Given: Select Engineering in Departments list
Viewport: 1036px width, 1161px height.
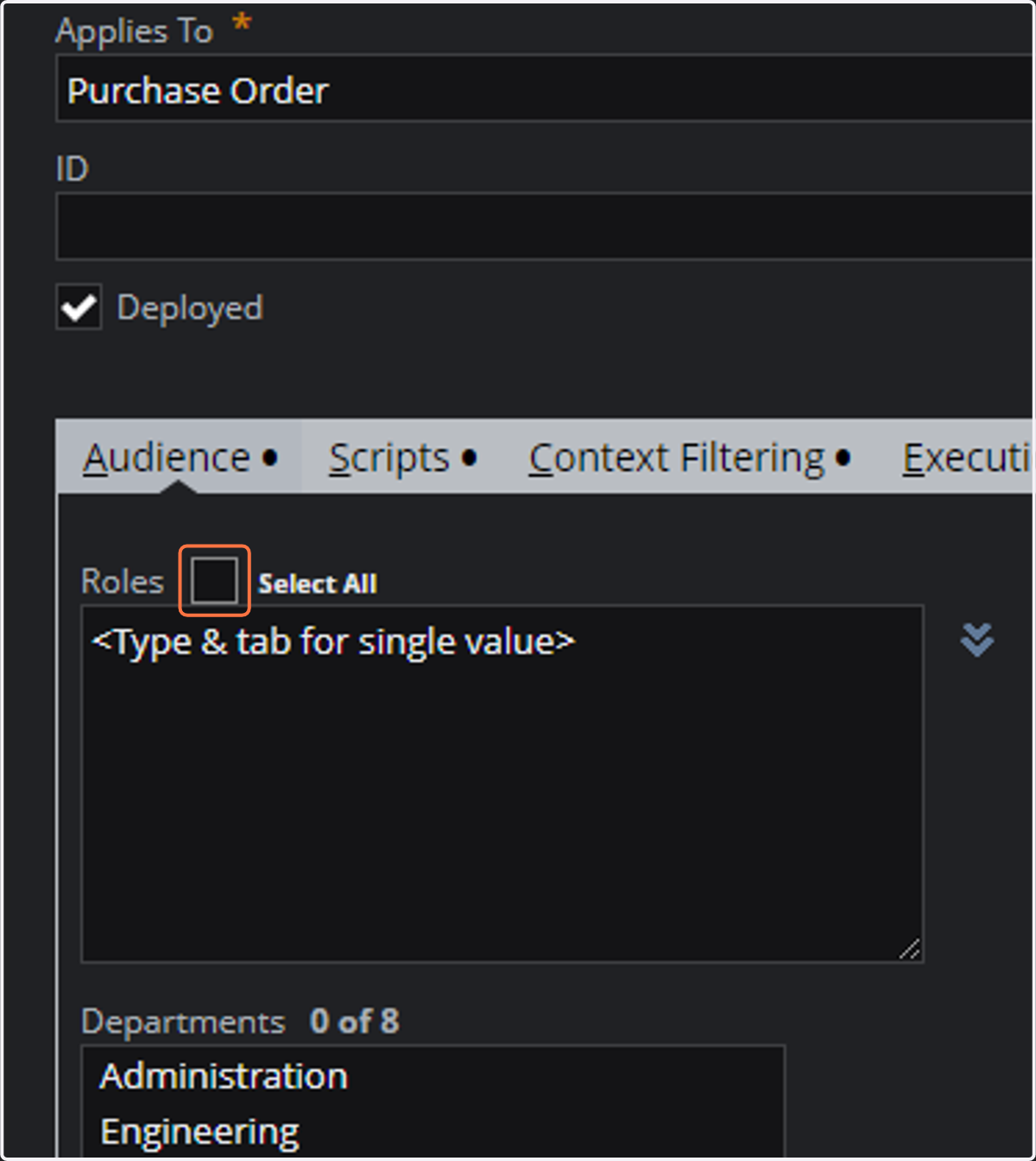Looking at the screenshot, I should [x=433, y=1132].
